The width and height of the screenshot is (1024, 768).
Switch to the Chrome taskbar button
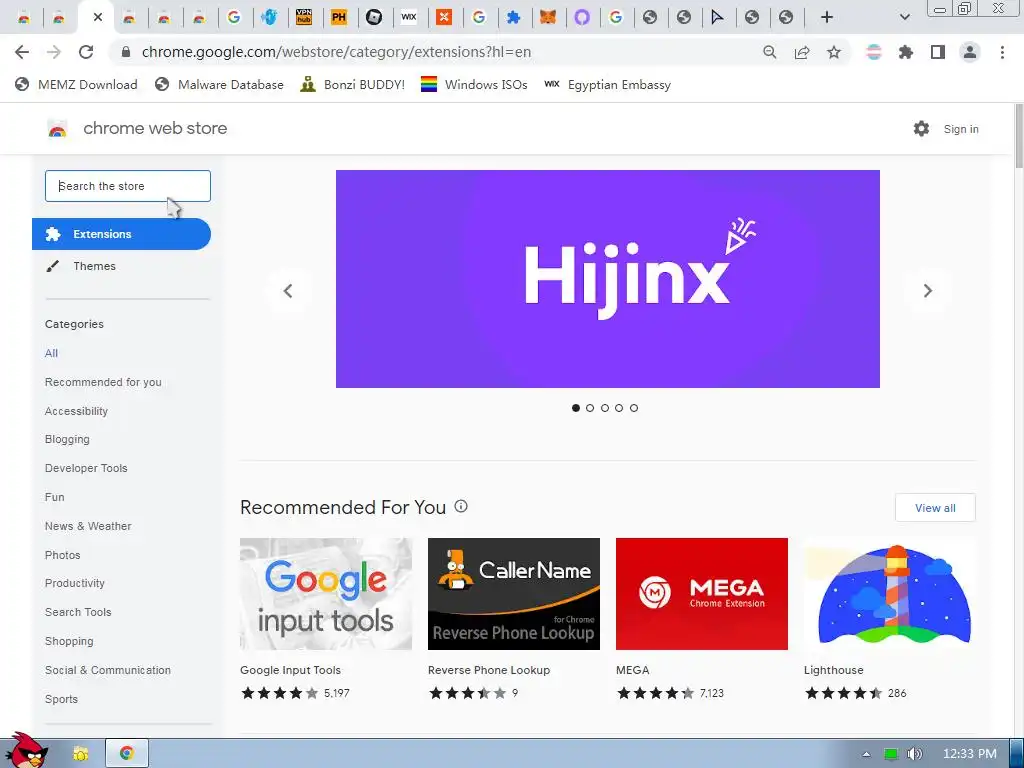pyautogui.click(x=127, y=754)
